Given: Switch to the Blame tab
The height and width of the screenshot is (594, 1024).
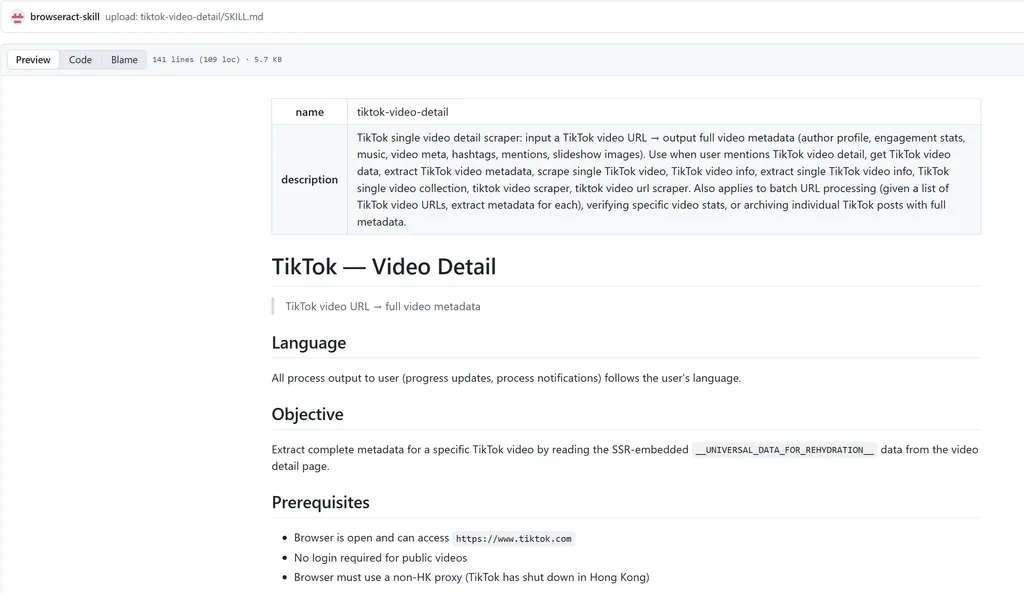Looking at the screenshot, I should [124, 59].
